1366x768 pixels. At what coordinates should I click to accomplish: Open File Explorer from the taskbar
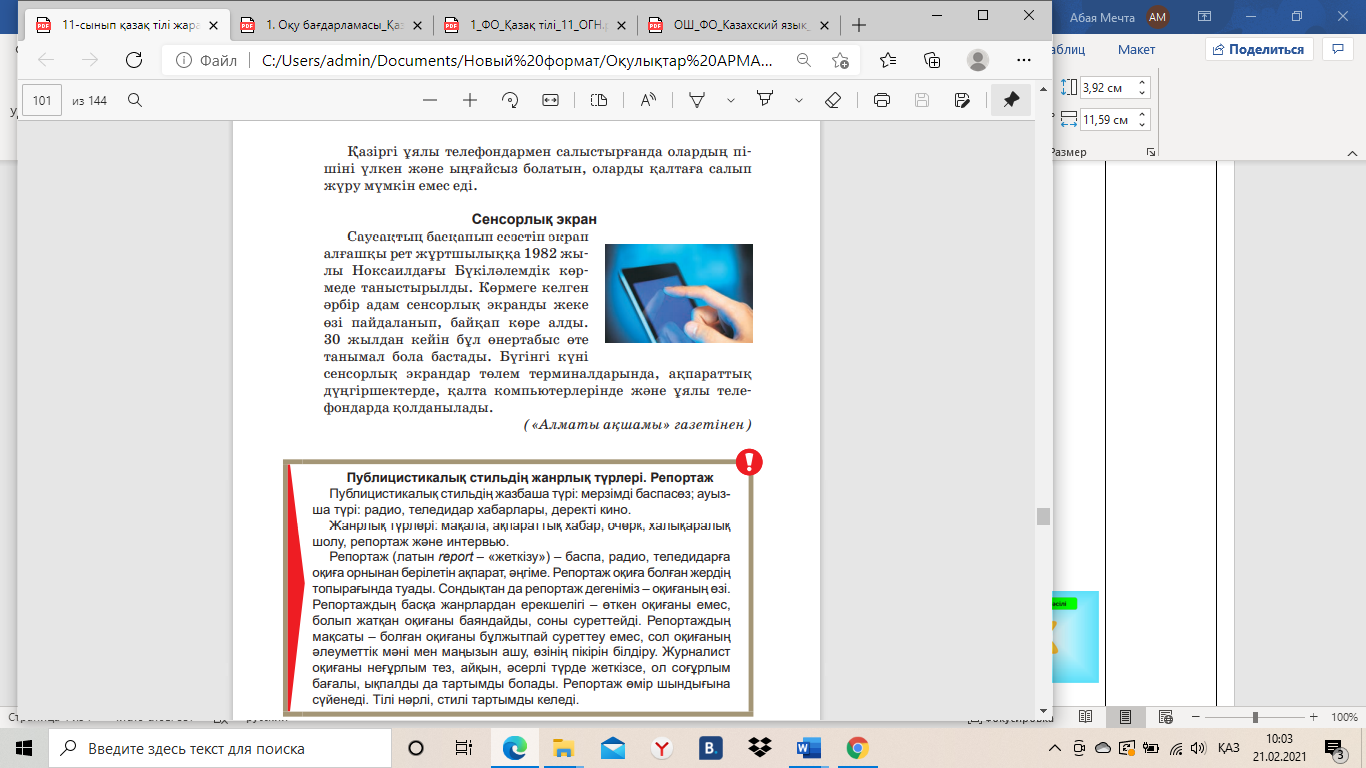point(564,748)
